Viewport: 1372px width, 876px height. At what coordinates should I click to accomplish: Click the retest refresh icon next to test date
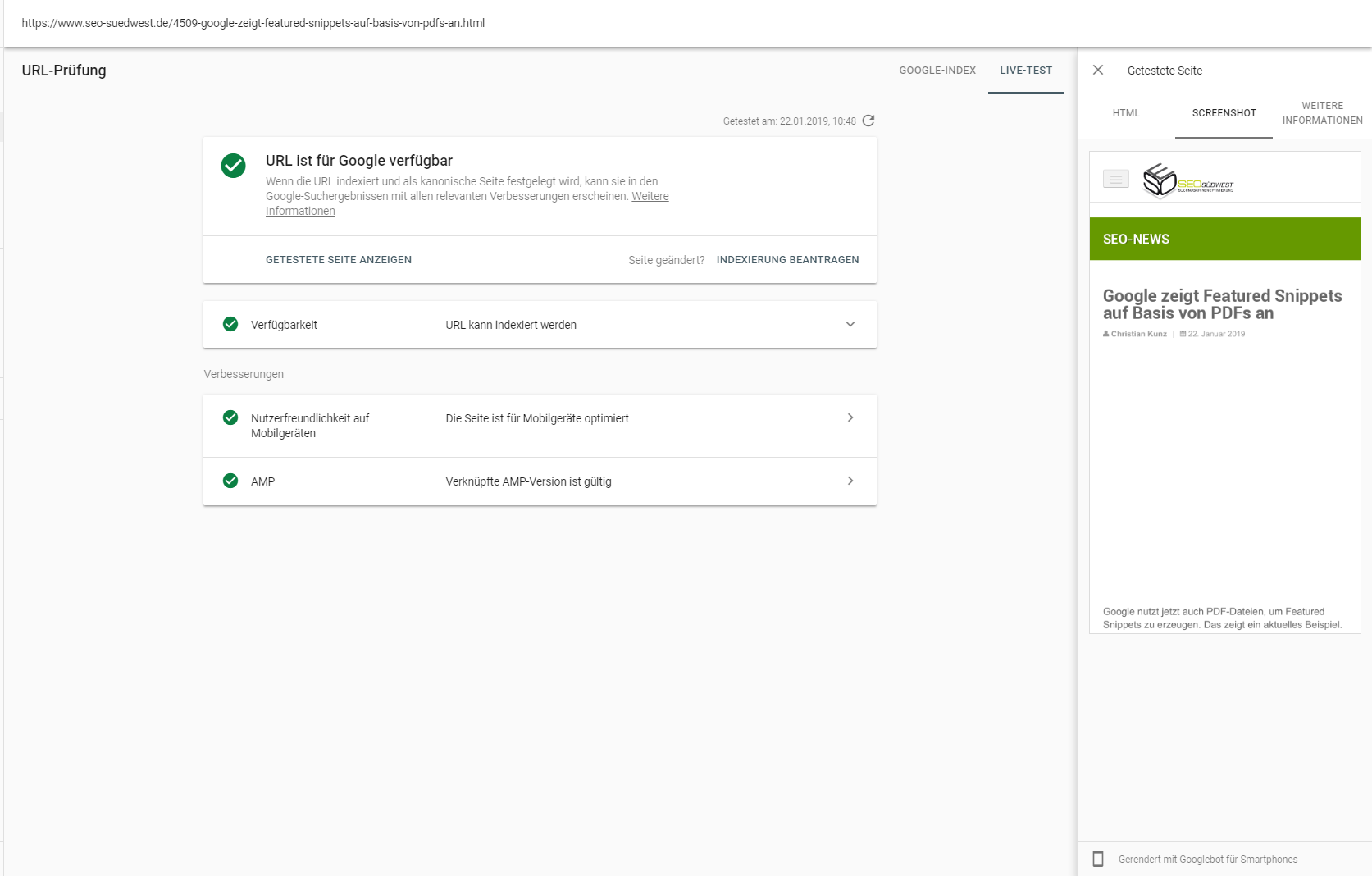tap(868, 121)
